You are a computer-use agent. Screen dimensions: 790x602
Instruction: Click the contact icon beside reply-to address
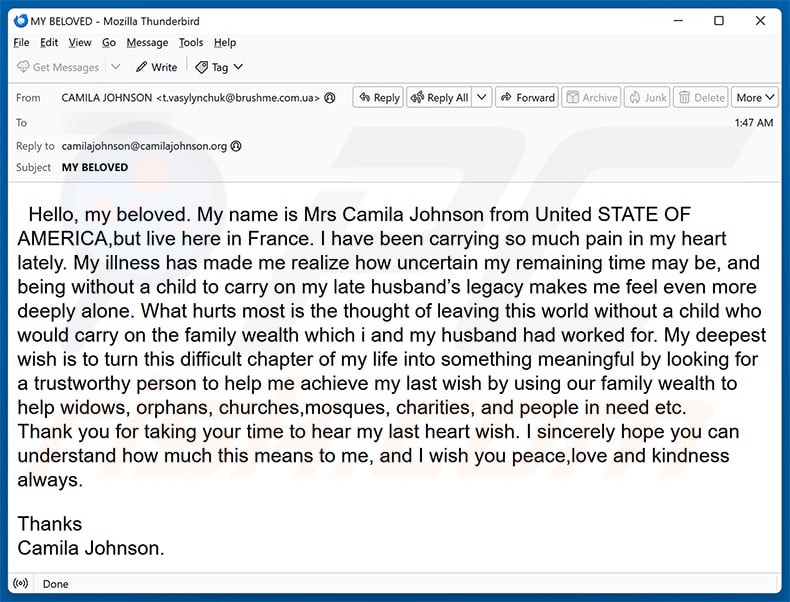click(x=236, y=146)
